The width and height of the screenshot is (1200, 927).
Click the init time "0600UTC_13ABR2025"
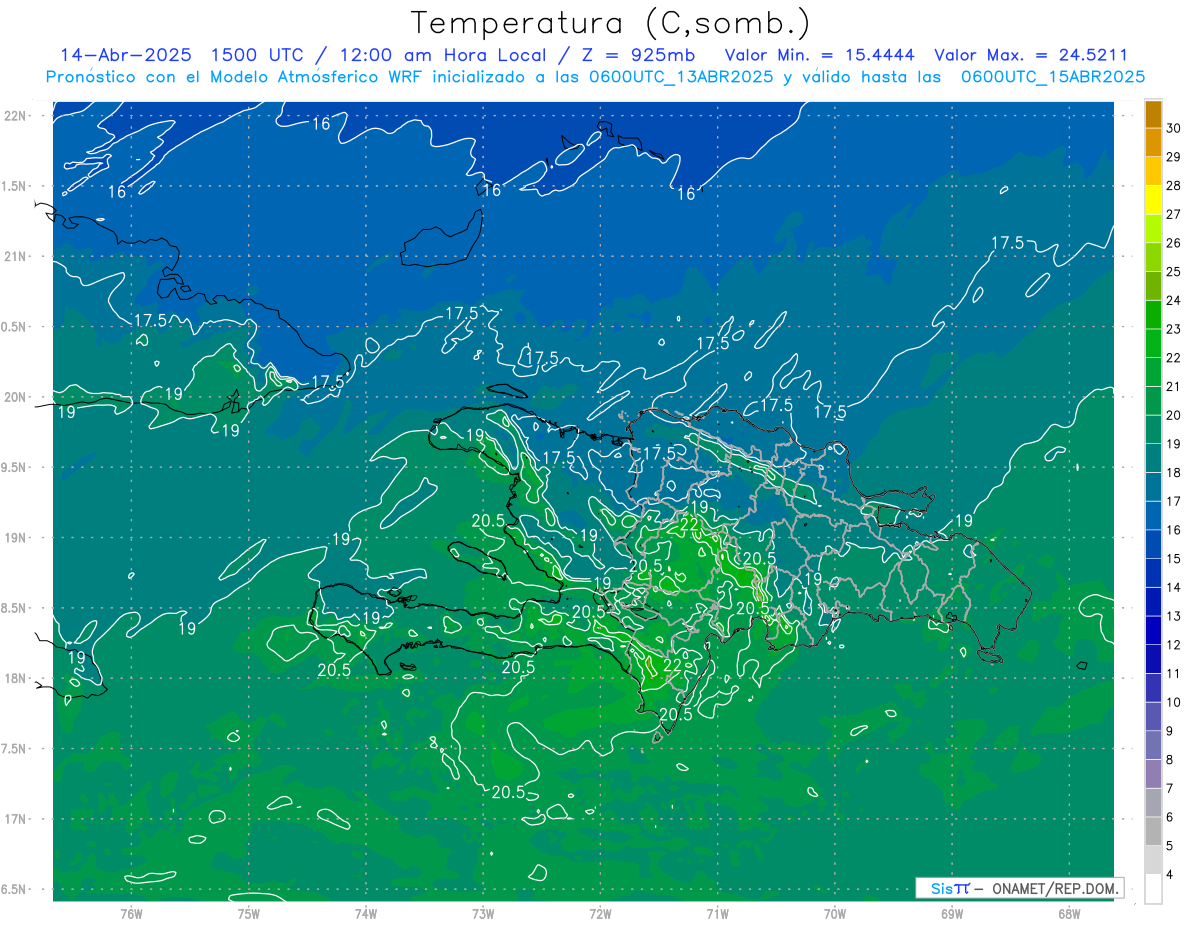click(683, 77)
